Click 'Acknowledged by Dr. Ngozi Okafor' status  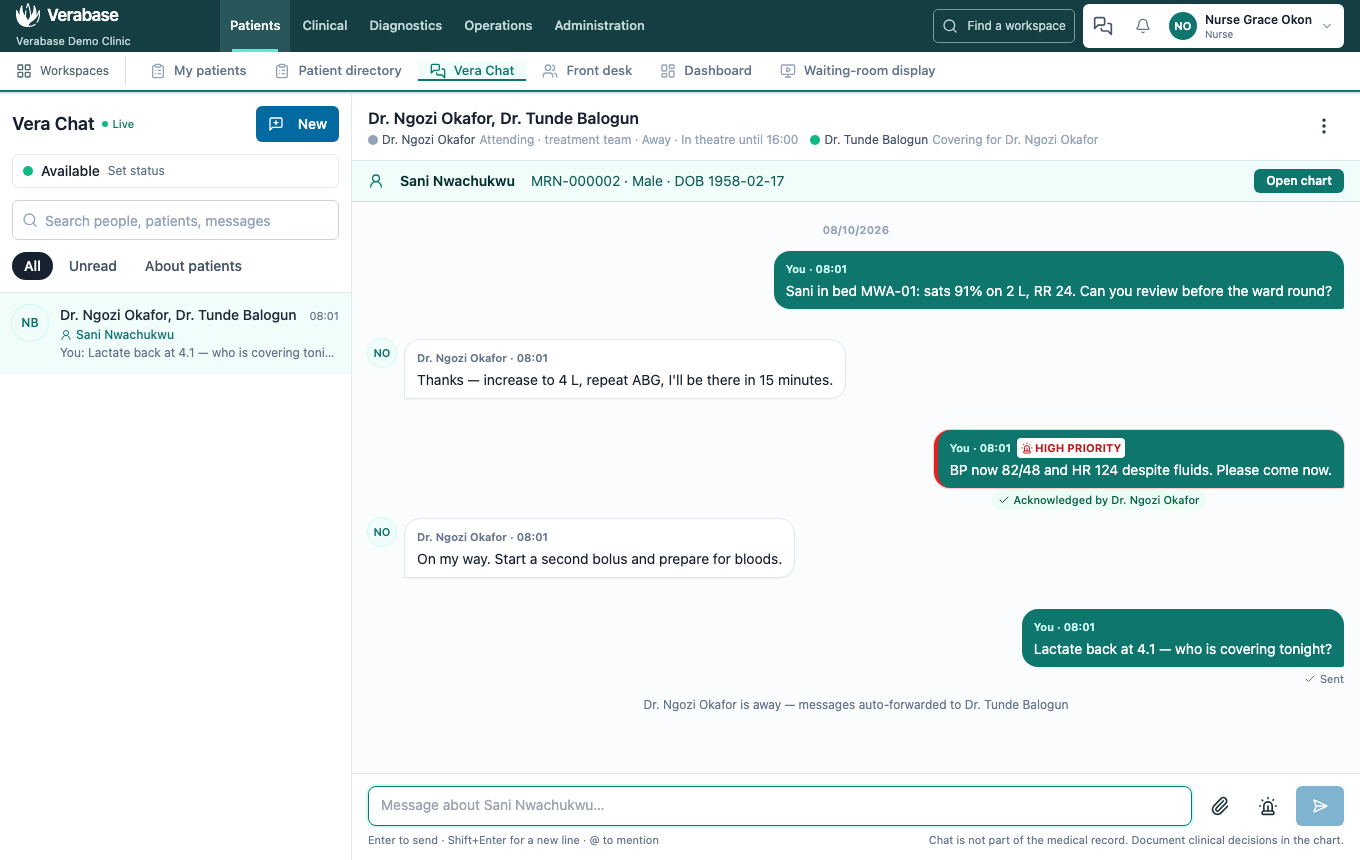click(1099, 500)
